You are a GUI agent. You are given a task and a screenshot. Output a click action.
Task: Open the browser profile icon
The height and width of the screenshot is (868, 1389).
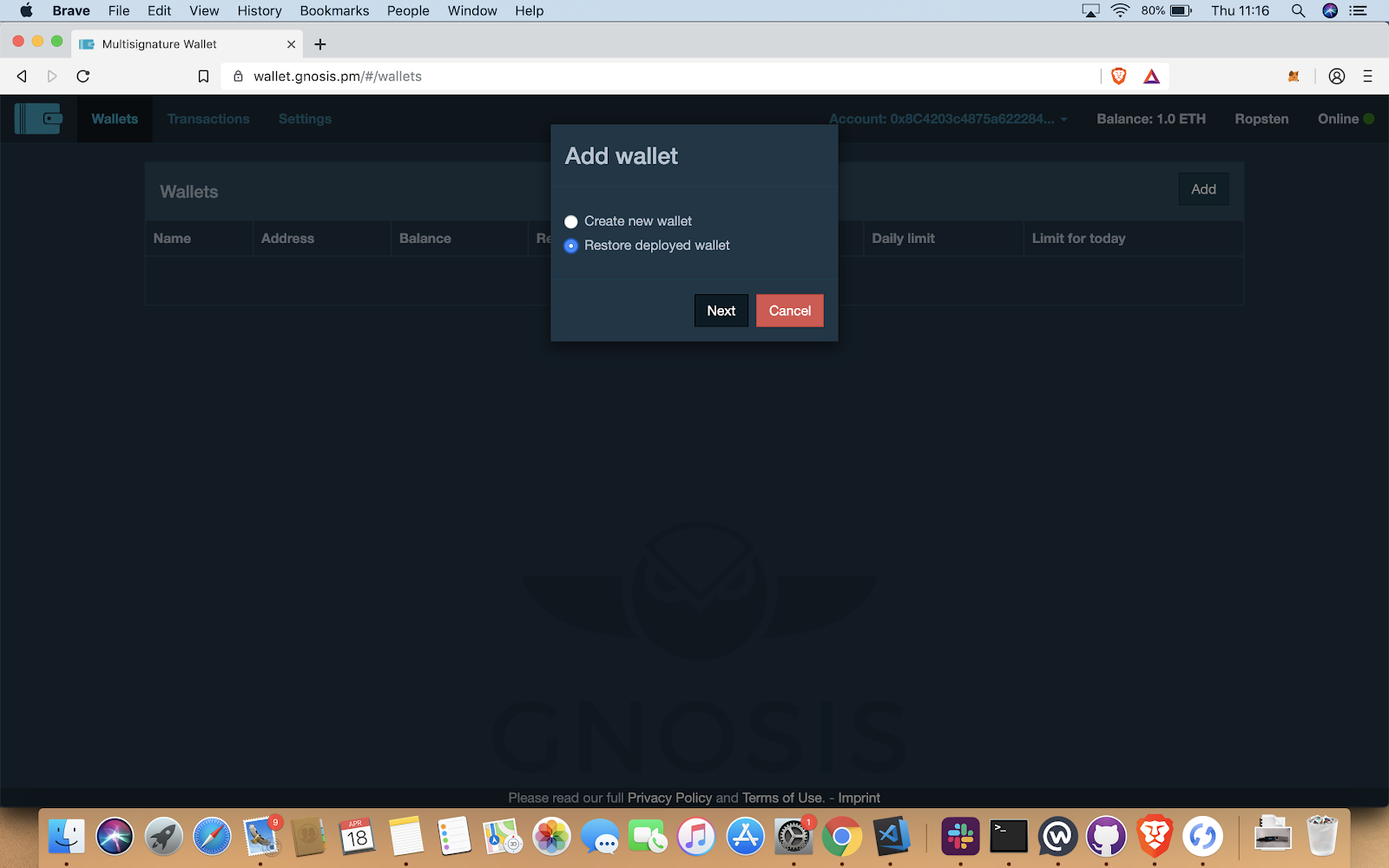coord(1337,76)
